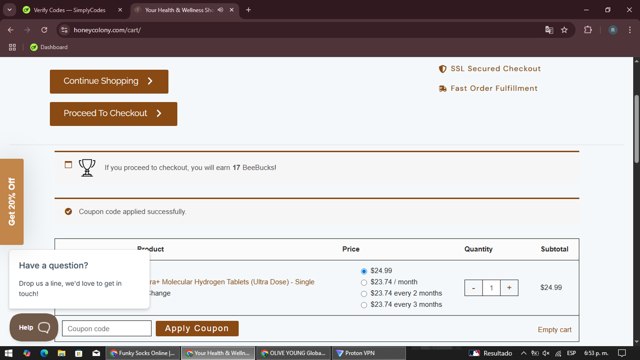Close the Your Health & Wellness tab
Screen dimensions: 640x360
point(231,10)
